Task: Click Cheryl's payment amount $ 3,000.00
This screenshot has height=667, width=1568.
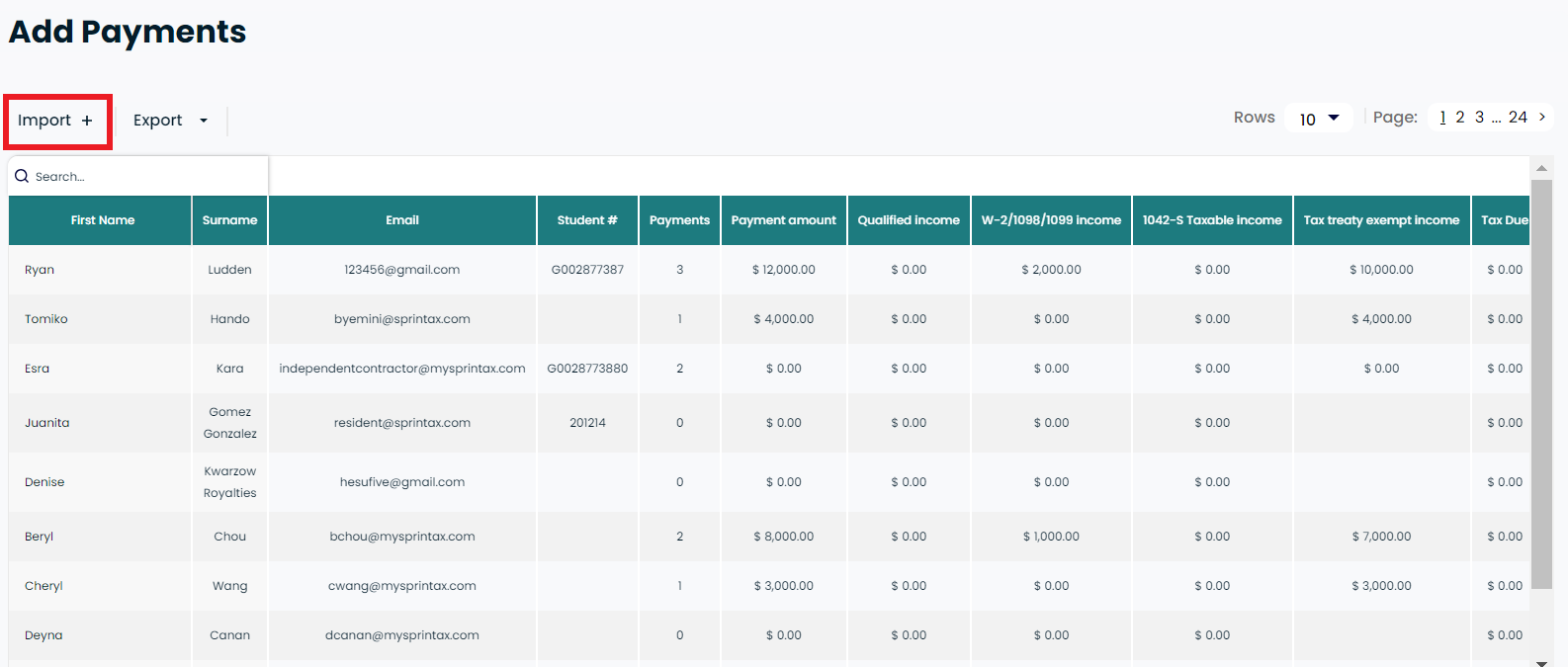Action: coord(784,586)
